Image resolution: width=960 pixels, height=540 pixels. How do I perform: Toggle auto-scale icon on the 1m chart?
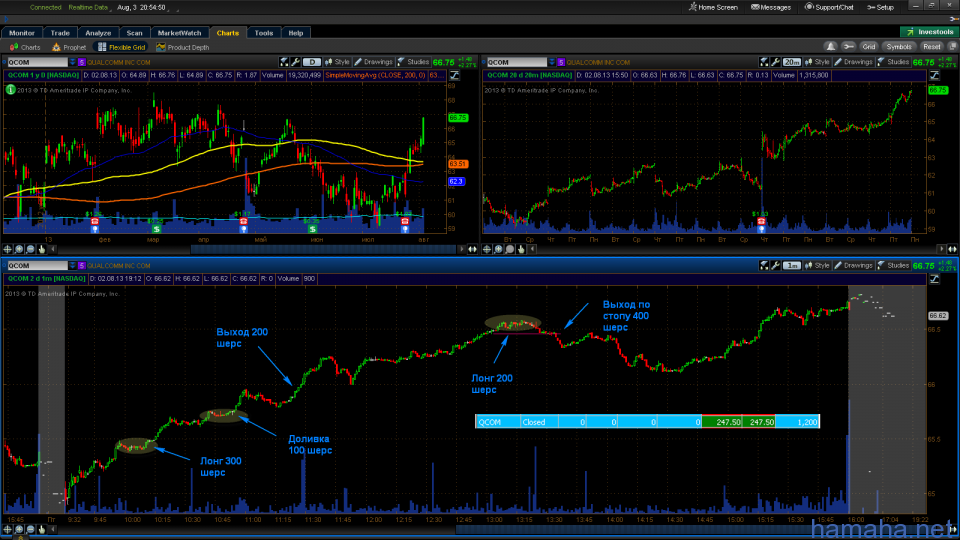click(934, 279)
